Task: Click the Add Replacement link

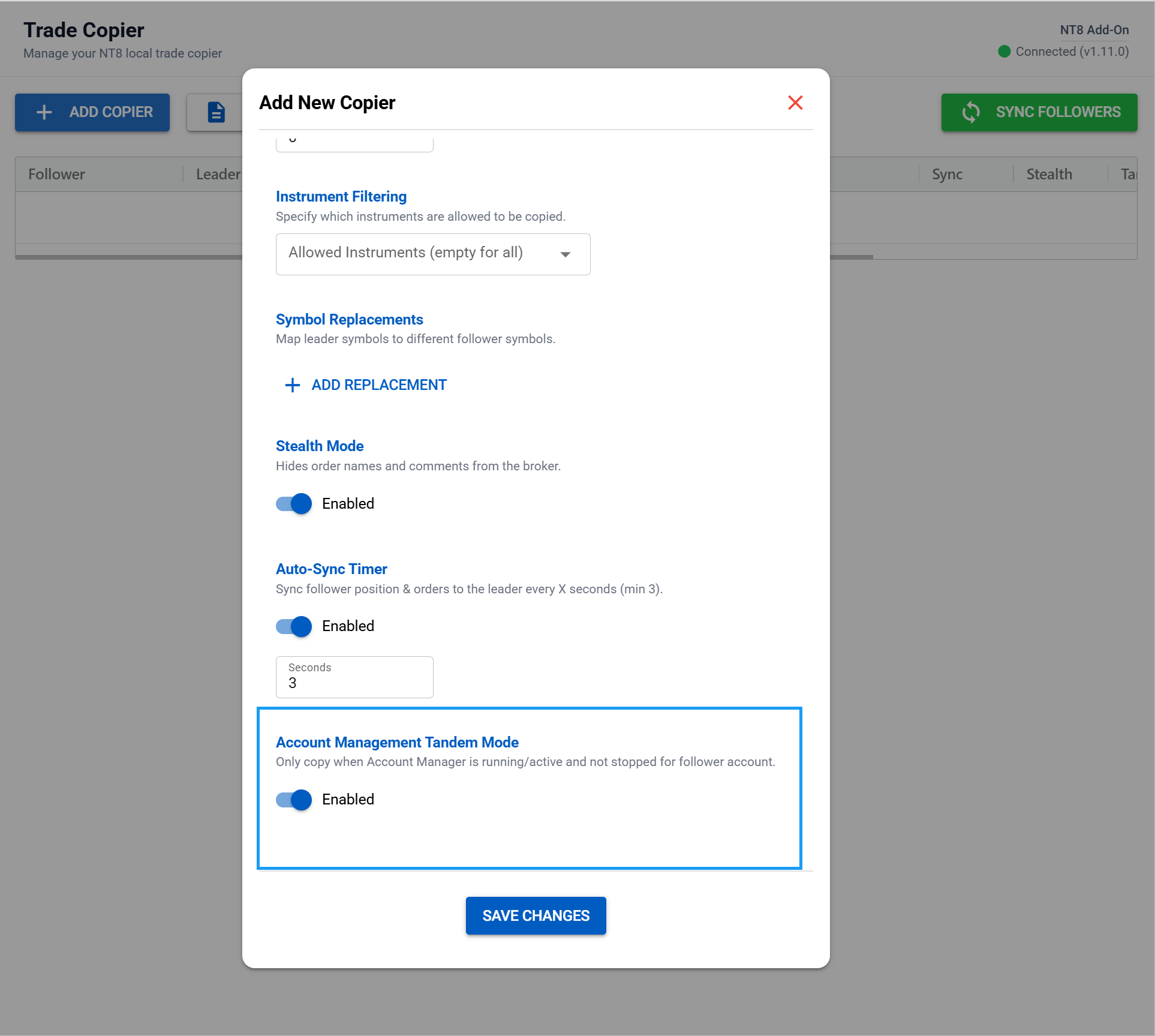Action: point(378,385)
